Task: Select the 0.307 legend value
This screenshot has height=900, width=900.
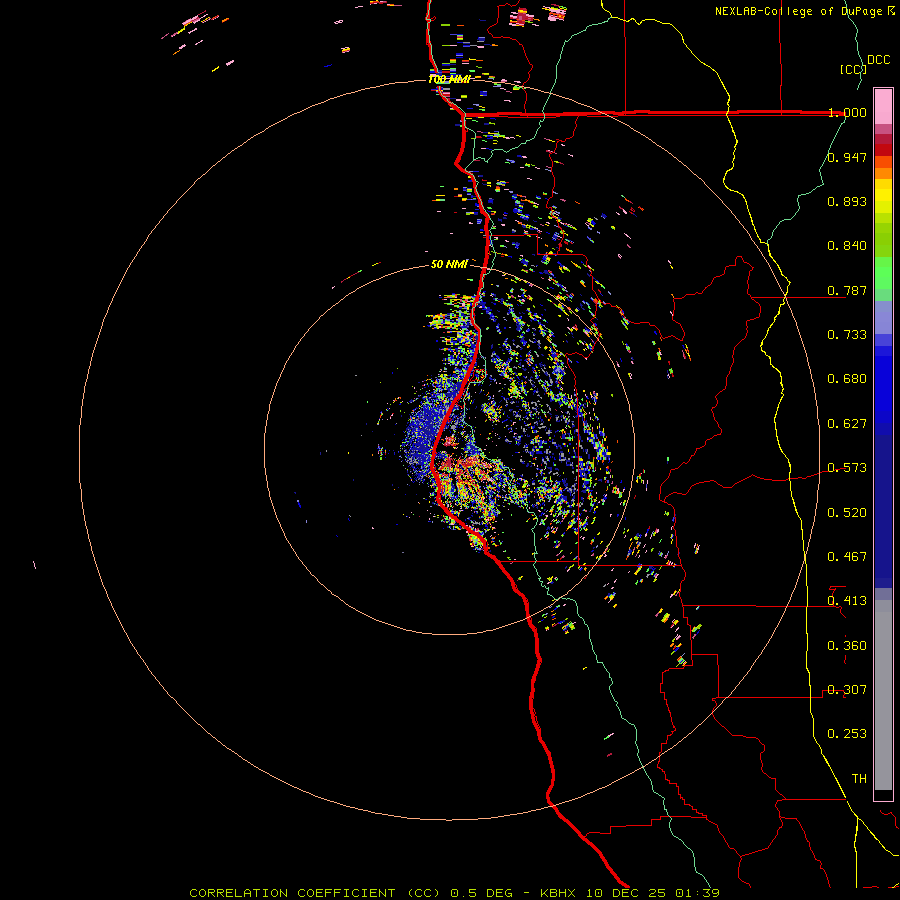Action: coord(847,690)
